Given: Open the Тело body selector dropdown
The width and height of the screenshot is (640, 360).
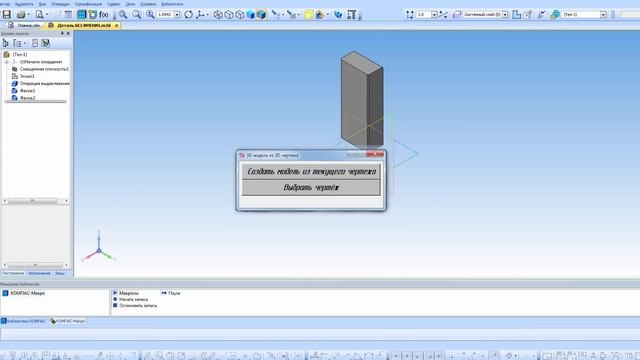Looking at the screenshot, I should [603, 15].
